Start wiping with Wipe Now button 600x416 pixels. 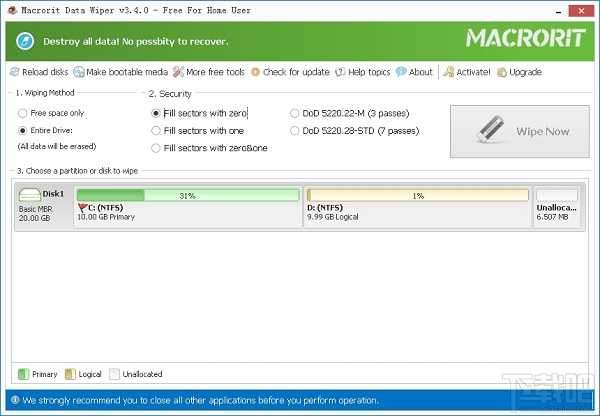[x=520, y=131]
